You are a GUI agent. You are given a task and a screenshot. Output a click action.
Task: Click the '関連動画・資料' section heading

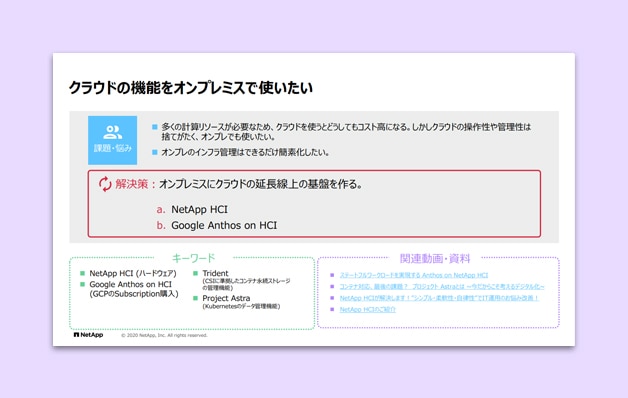[435, 258]
